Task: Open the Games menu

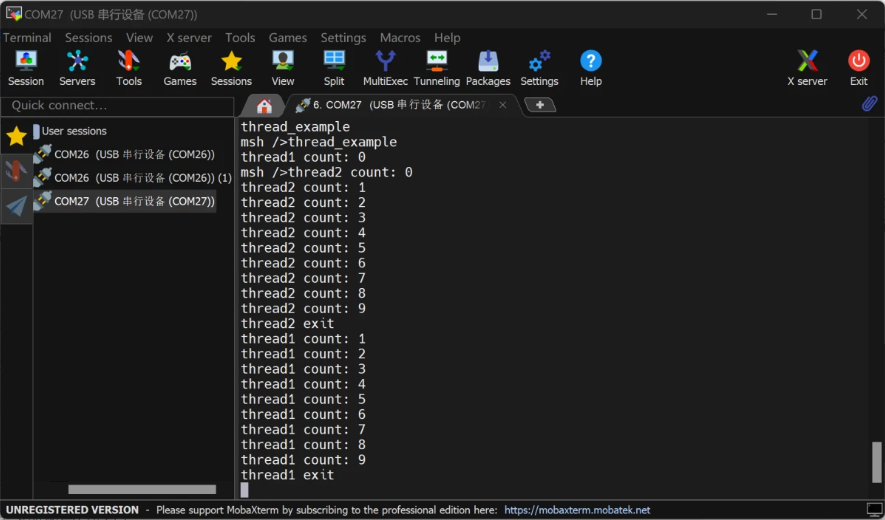Action: [288, 38]
